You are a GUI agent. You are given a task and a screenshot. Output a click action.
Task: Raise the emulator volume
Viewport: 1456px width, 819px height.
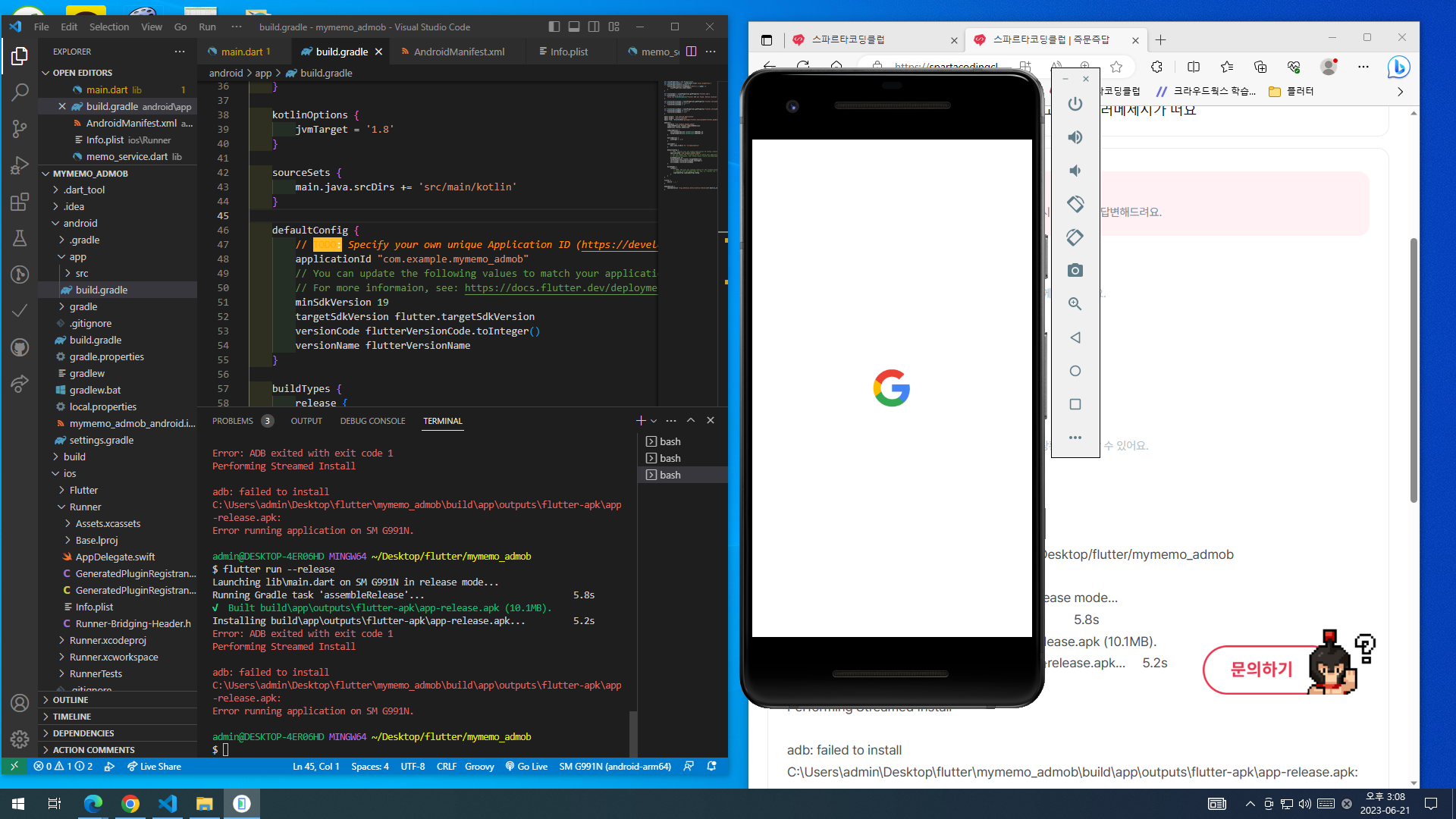point(1075,137)
